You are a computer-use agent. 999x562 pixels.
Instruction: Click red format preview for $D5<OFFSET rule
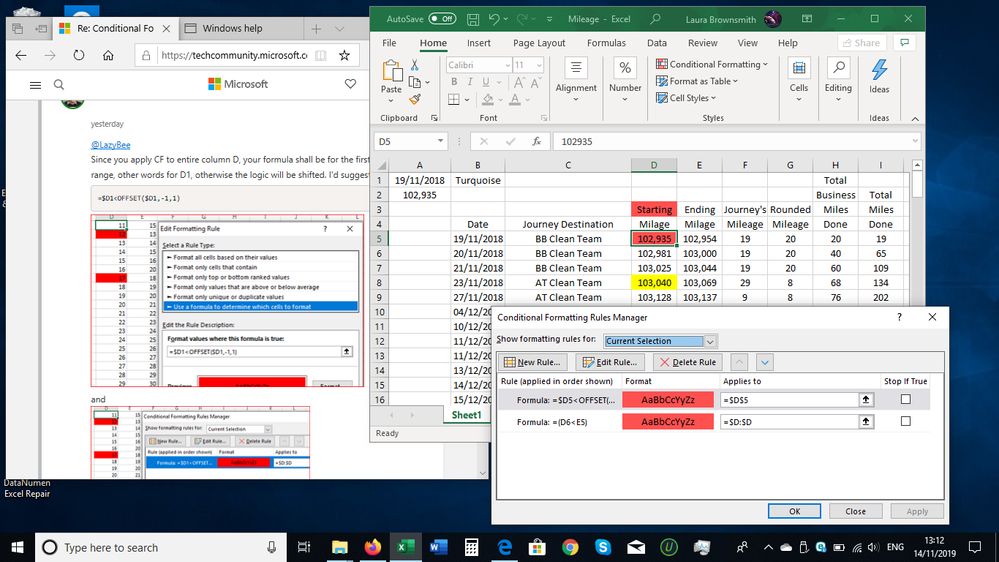(668, 400)
